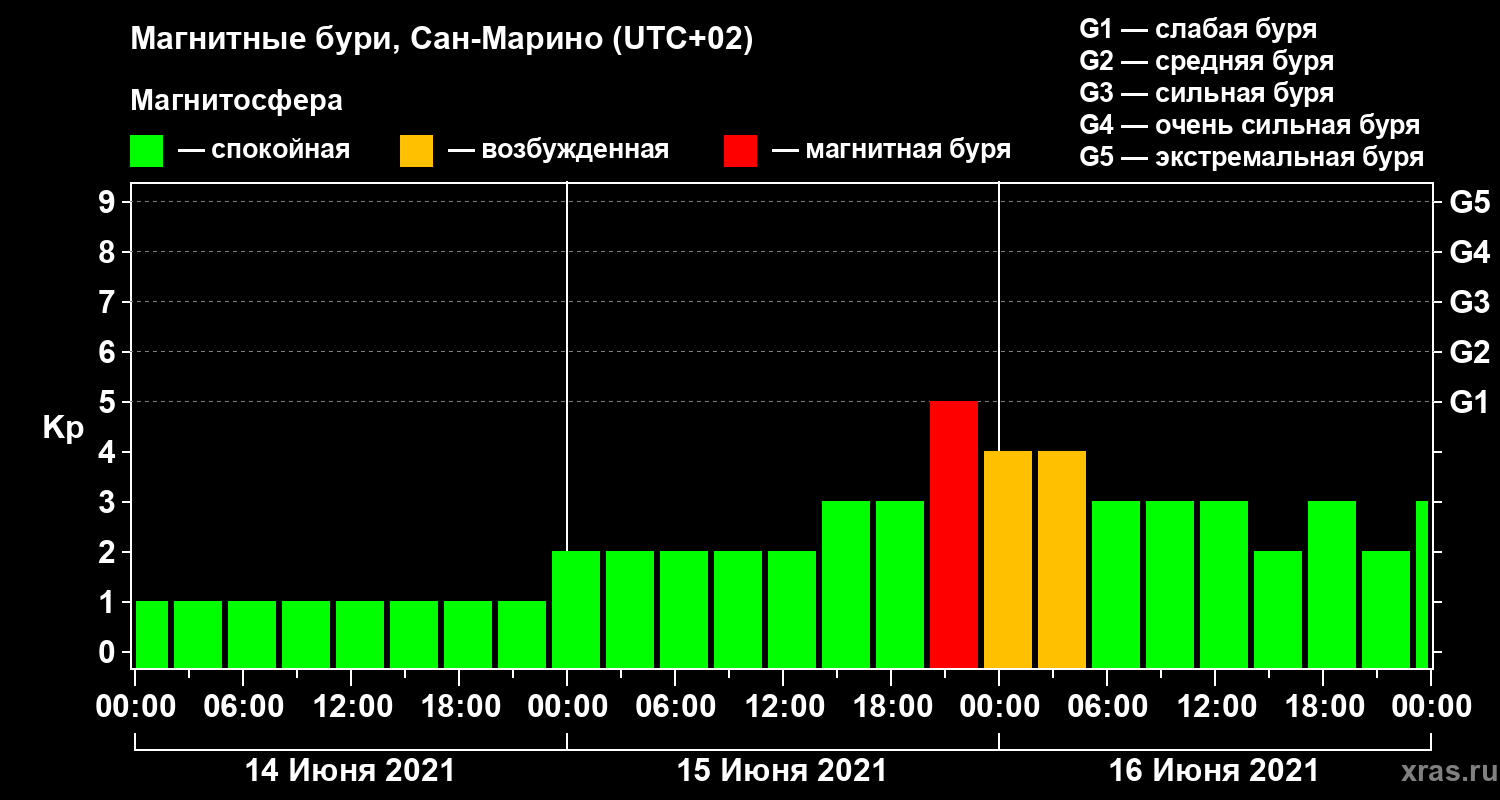Select the 'G2 — средняя буря' legend line
1500x800 pixels.
(1206, 61)
